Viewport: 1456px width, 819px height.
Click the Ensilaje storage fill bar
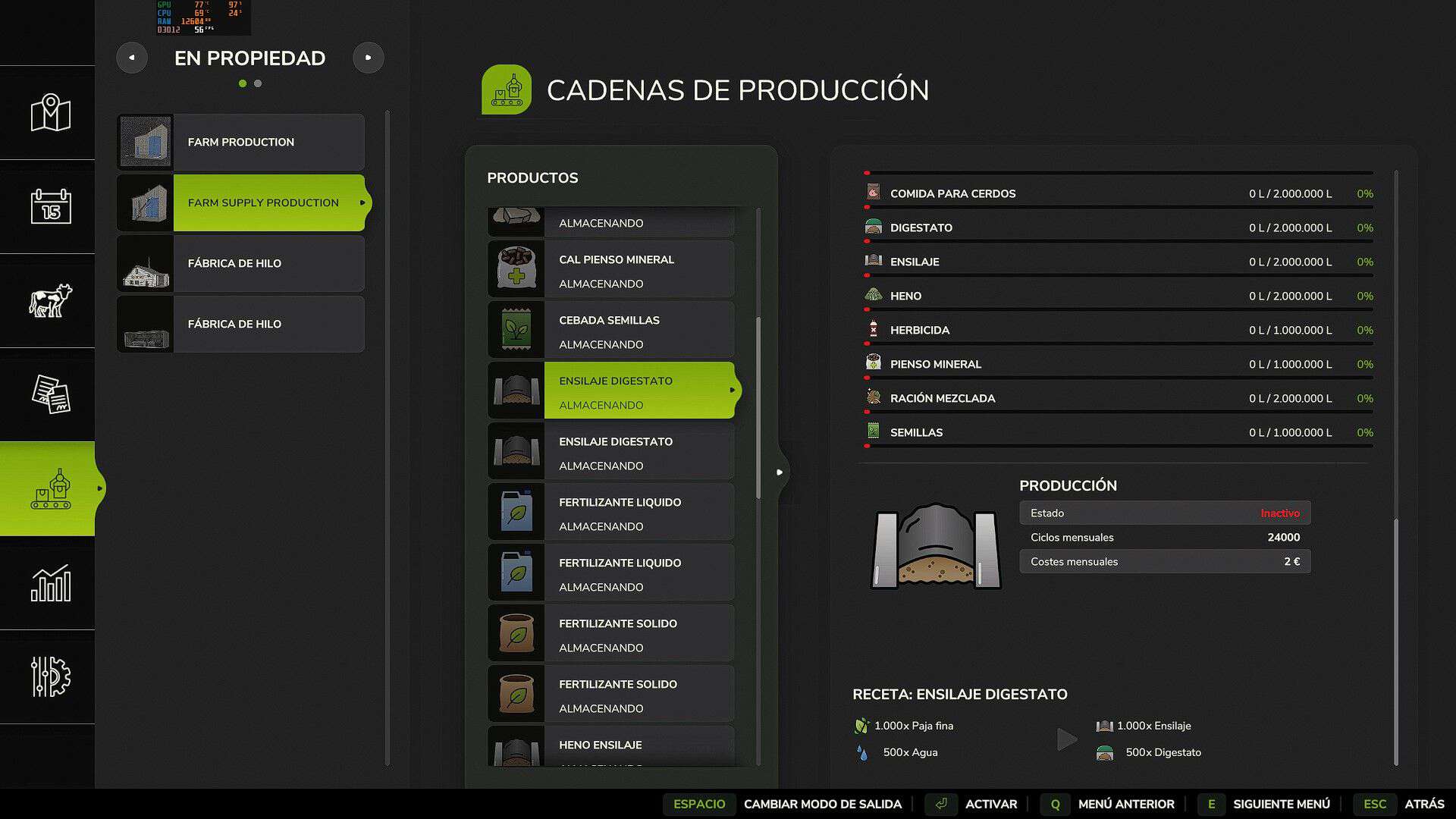click(1119, 275)
